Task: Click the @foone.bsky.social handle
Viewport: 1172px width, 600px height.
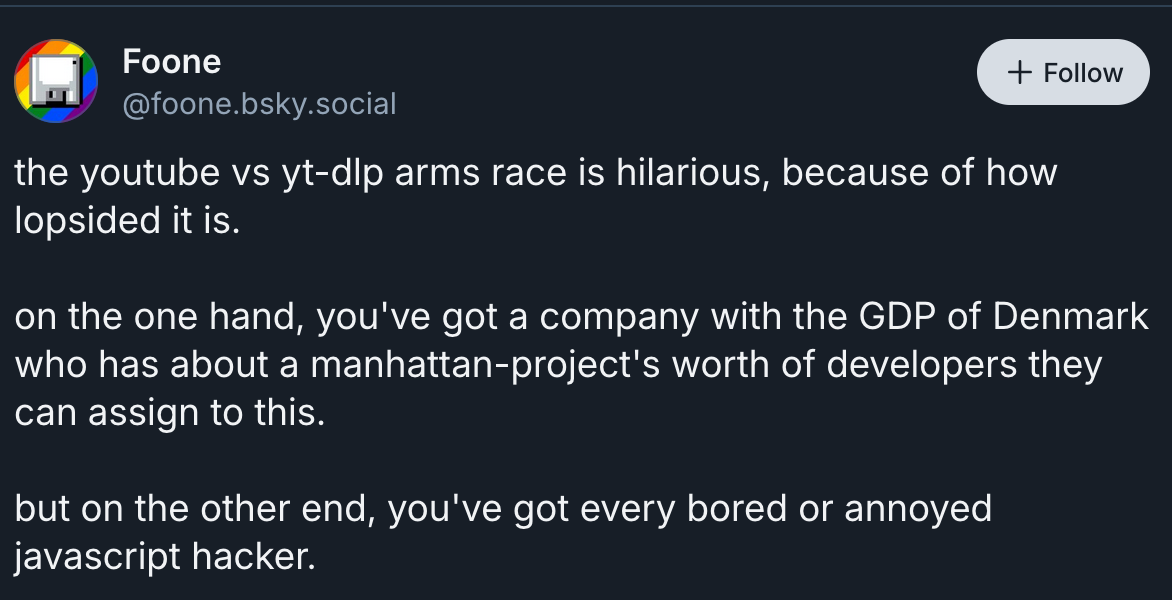Action: (259, 103)
